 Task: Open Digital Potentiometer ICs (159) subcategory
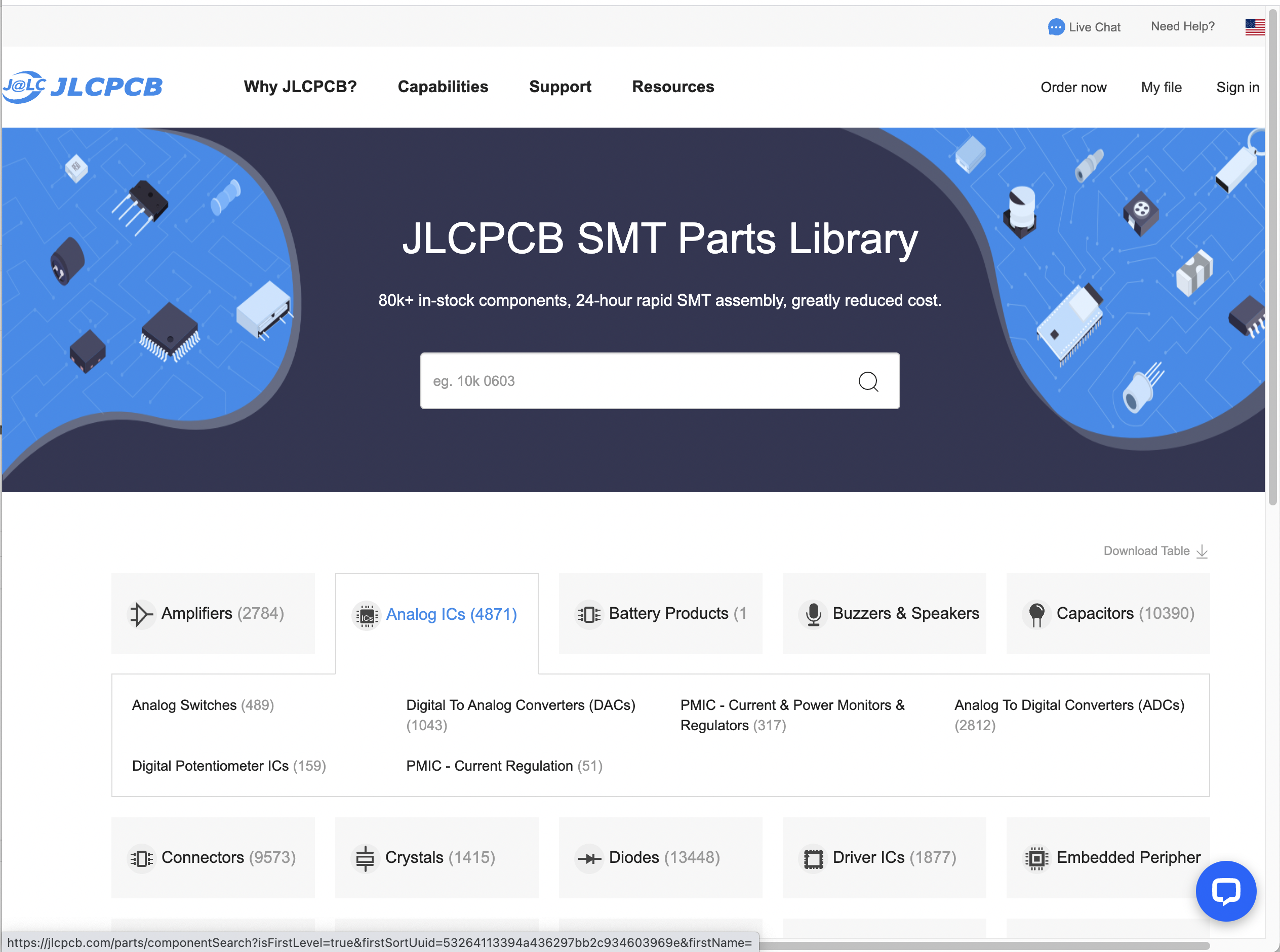[x=229, y=767]
